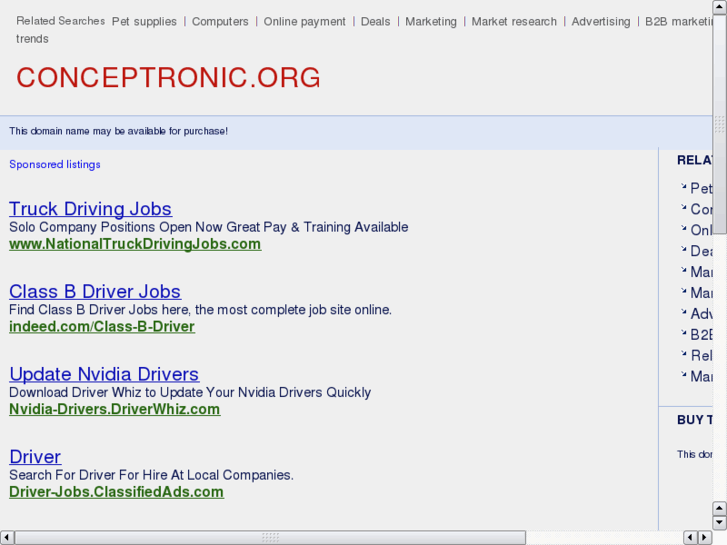727x545 pixels.
Task: Open Market research related search
Action: [514, 22]
